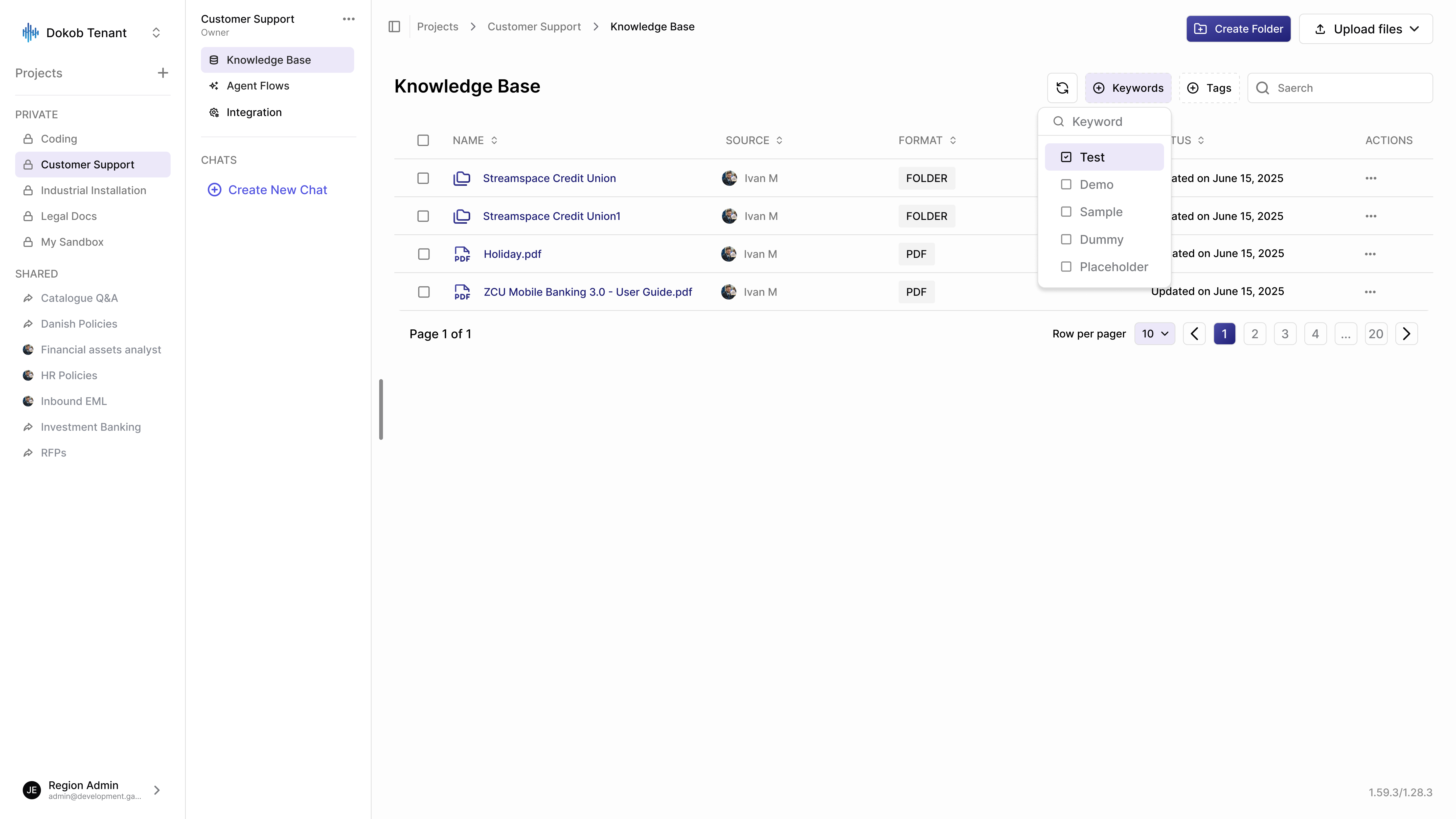Click Ivan M avatar in Holiday.pdf row
1456x819 pixels.
[729, 254]
